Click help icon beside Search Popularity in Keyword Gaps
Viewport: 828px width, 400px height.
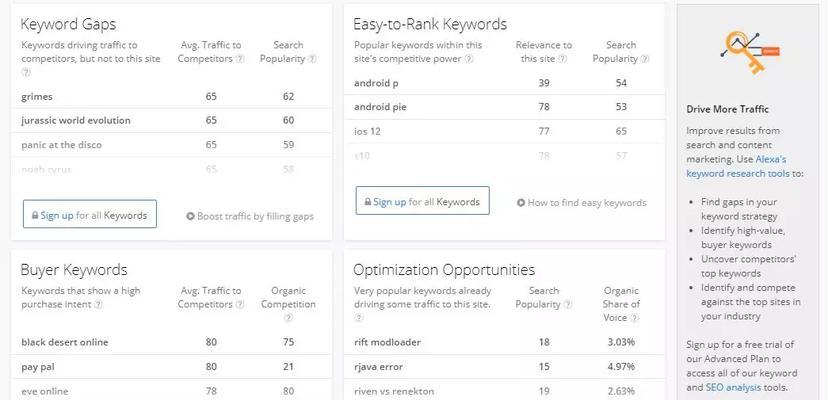pyautogui.click(x=312, y=59)
